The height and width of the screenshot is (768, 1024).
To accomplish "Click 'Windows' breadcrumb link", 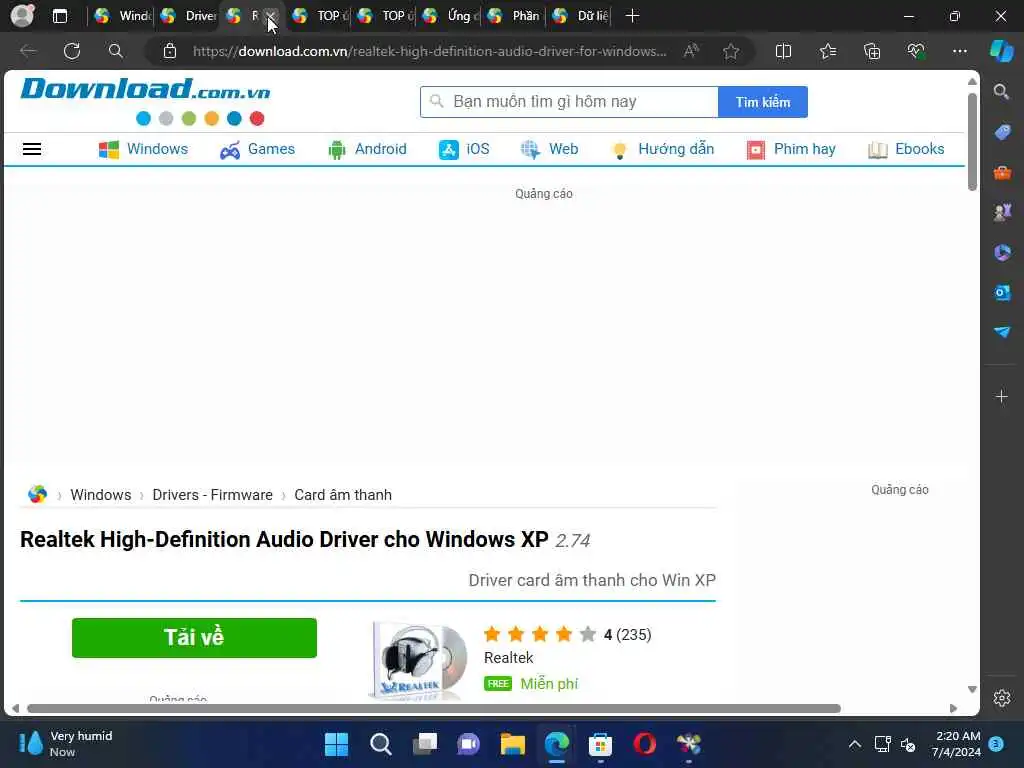I will 101,495.
